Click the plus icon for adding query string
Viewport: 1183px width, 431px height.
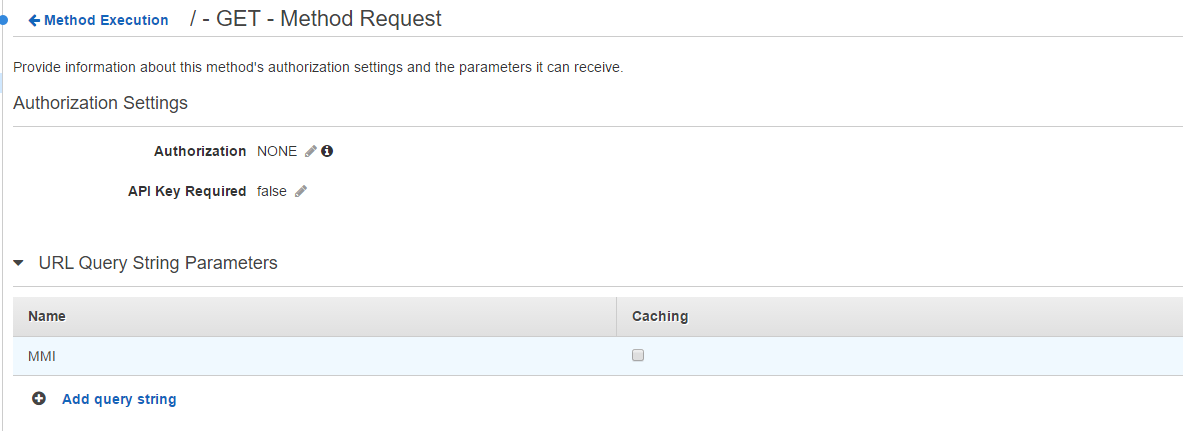(39, 398)
